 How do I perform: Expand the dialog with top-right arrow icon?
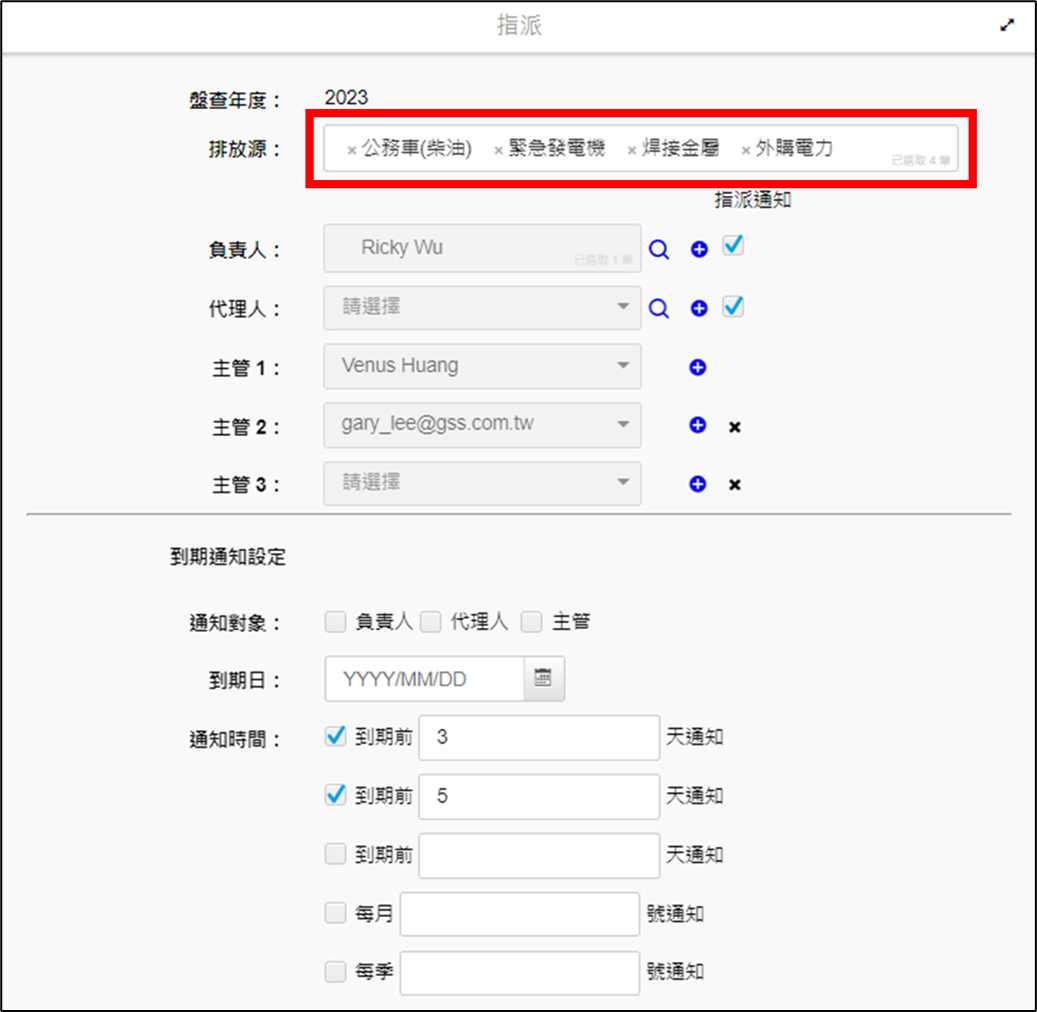tap(1007, 27)
